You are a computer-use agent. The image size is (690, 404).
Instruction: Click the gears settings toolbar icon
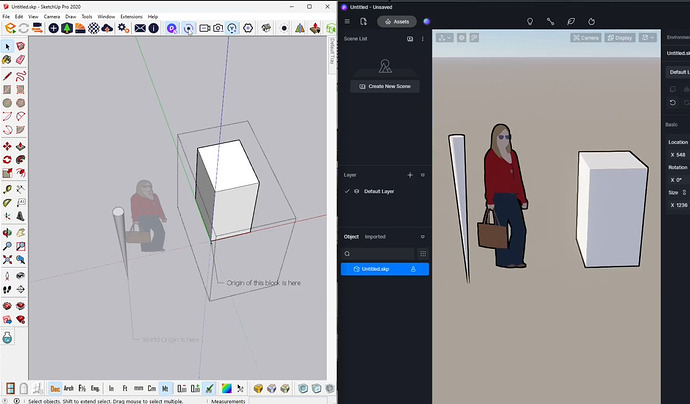(x=123, y=28)
